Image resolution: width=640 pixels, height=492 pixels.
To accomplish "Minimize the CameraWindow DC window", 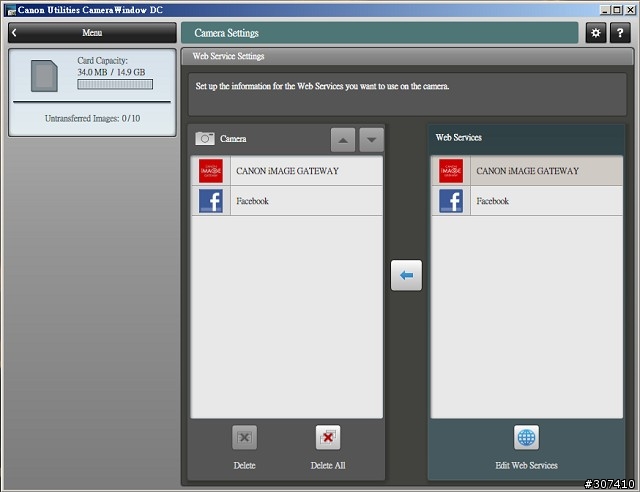I will click(x=604, y=9).
